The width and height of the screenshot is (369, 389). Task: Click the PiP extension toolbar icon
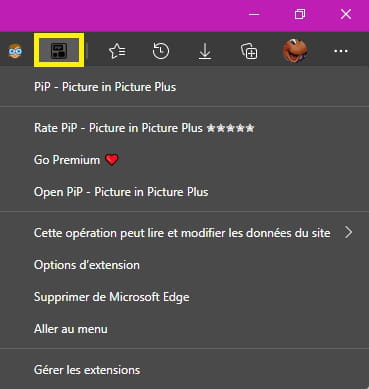[59, 50]
